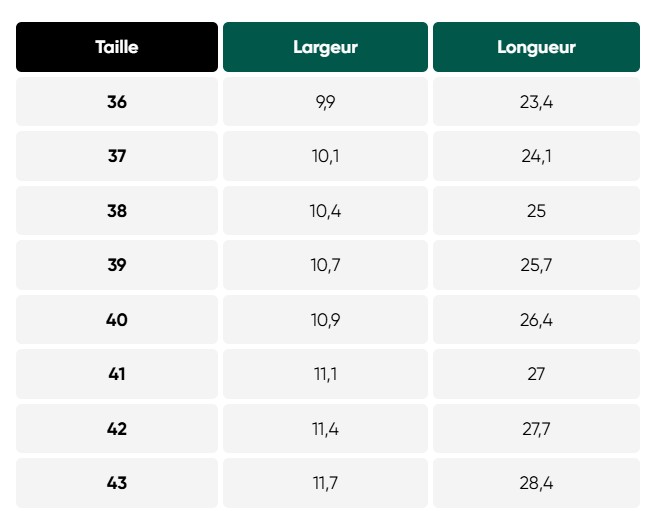The width and height of the screenshot is (658, 511).
Task: Select the size 42 row cell
Action: (117, 429)
